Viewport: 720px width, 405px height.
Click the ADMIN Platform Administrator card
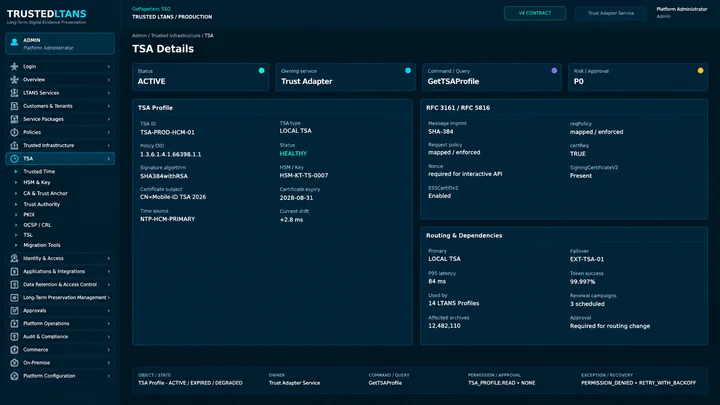(x=60, y=44)
